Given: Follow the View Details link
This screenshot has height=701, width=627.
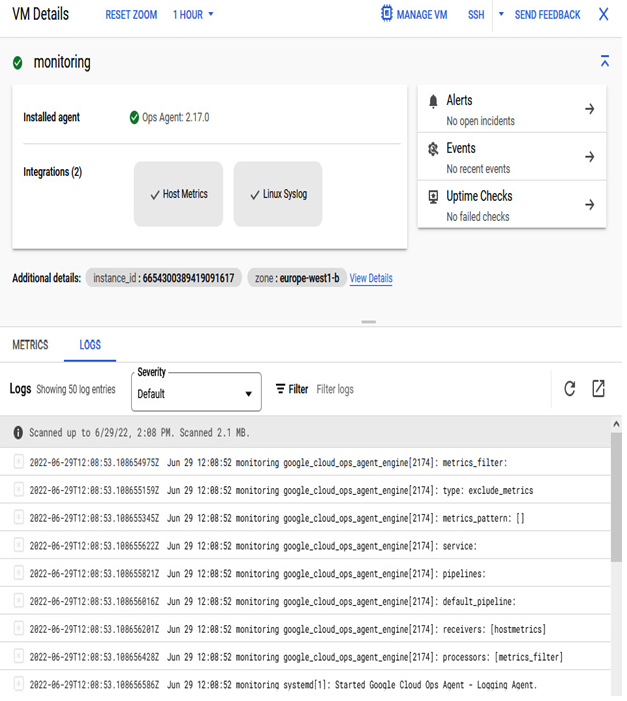Looking at the screenshot, I should point(371,278).
